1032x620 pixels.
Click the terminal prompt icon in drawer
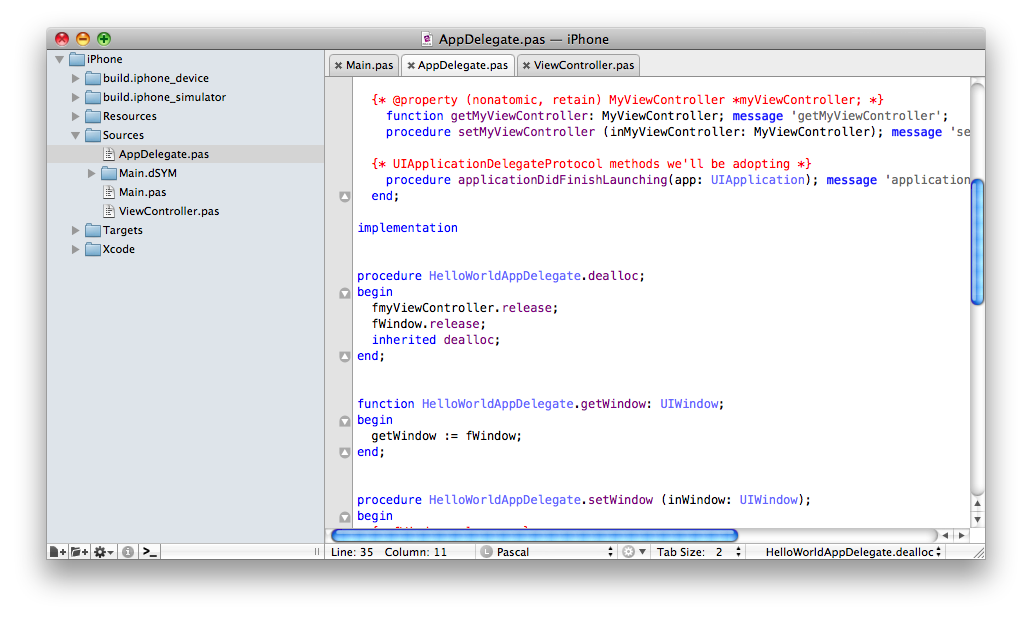(x=150, y=552)
